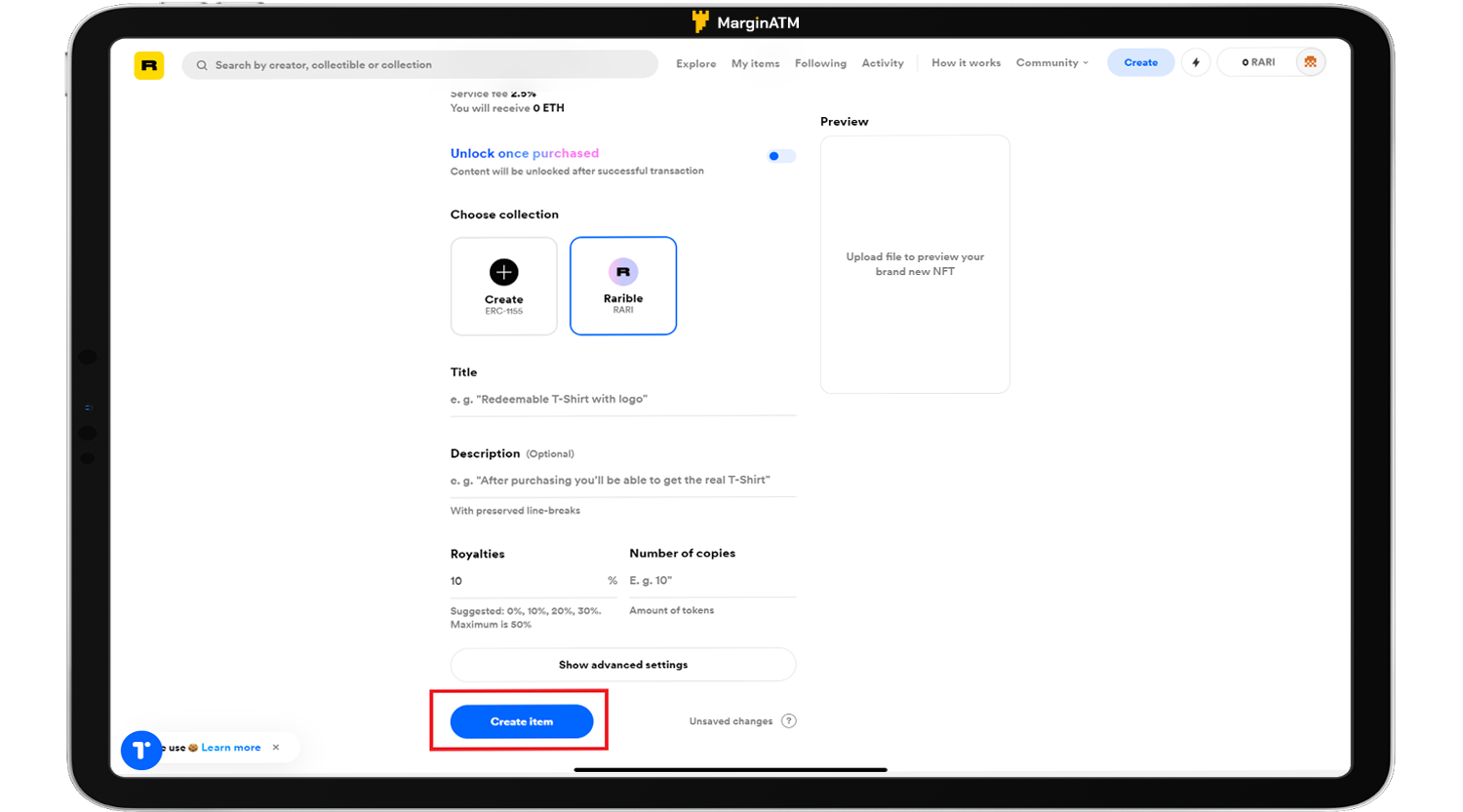Select the Rarible RARI collection card
The image size is (1463, 812).
click(623, 286)
